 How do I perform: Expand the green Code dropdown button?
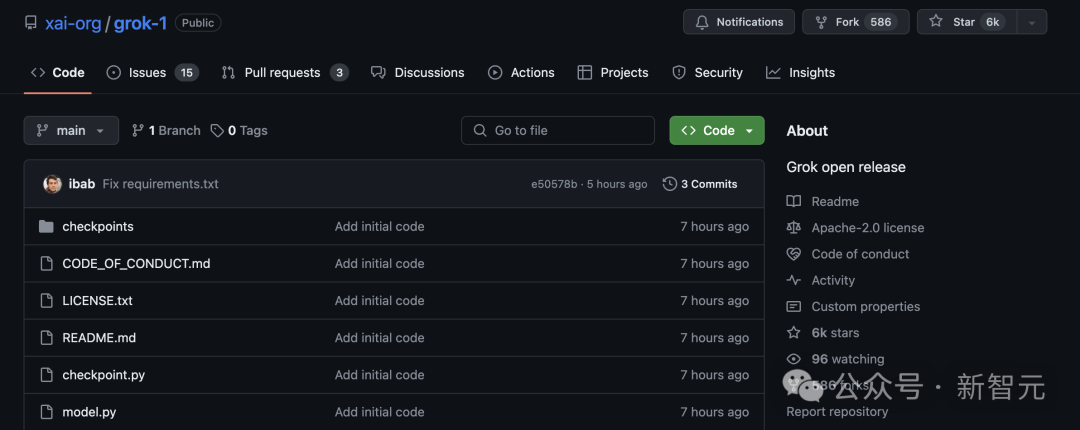(717, 131)
